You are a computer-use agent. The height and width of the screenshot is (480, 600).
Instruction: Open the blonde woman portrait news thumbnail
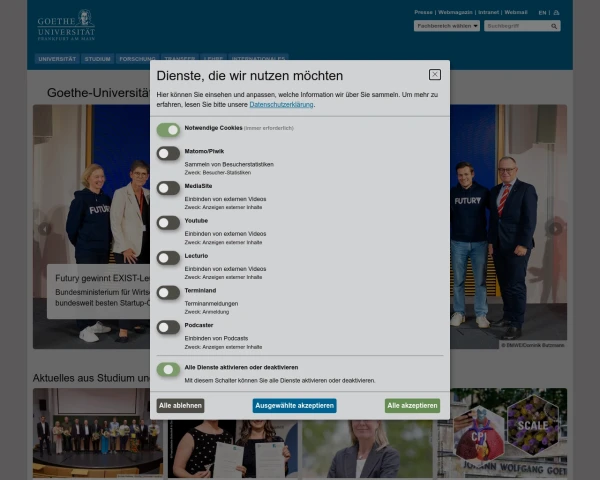(x=367, y=449)
